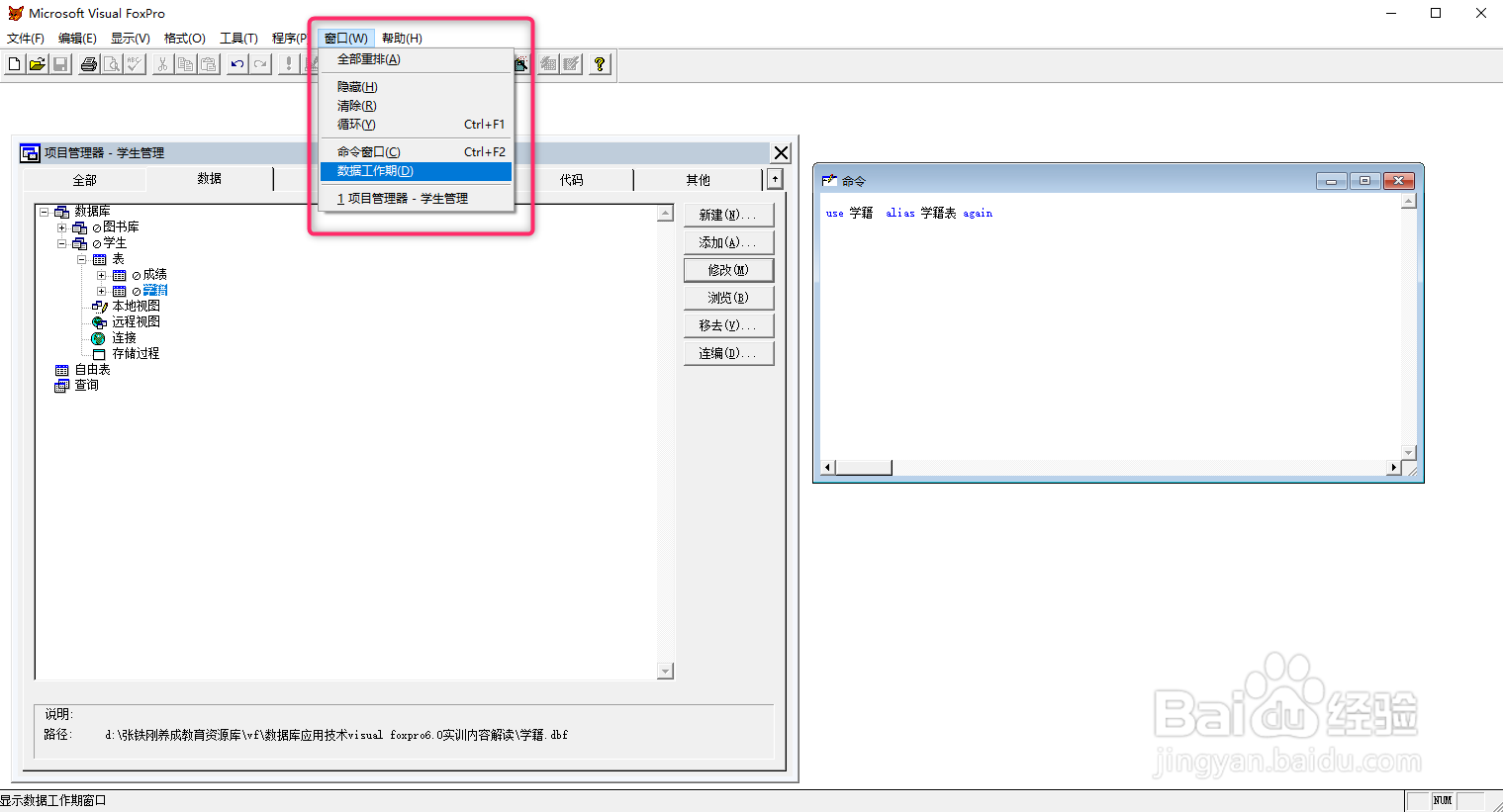Open the 文件(F) menu

click(26, 39)
